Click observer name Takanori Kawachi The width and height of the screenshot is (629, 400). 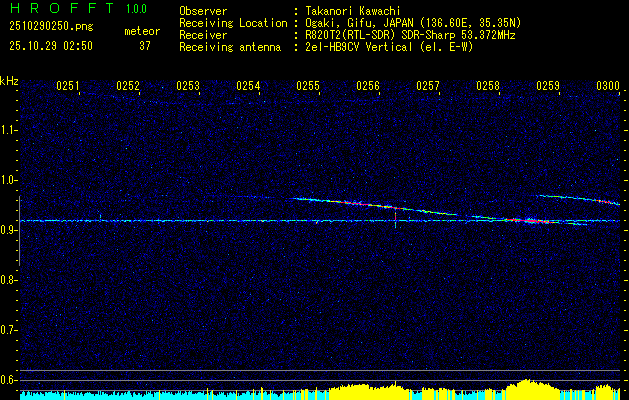coord(353,11)
